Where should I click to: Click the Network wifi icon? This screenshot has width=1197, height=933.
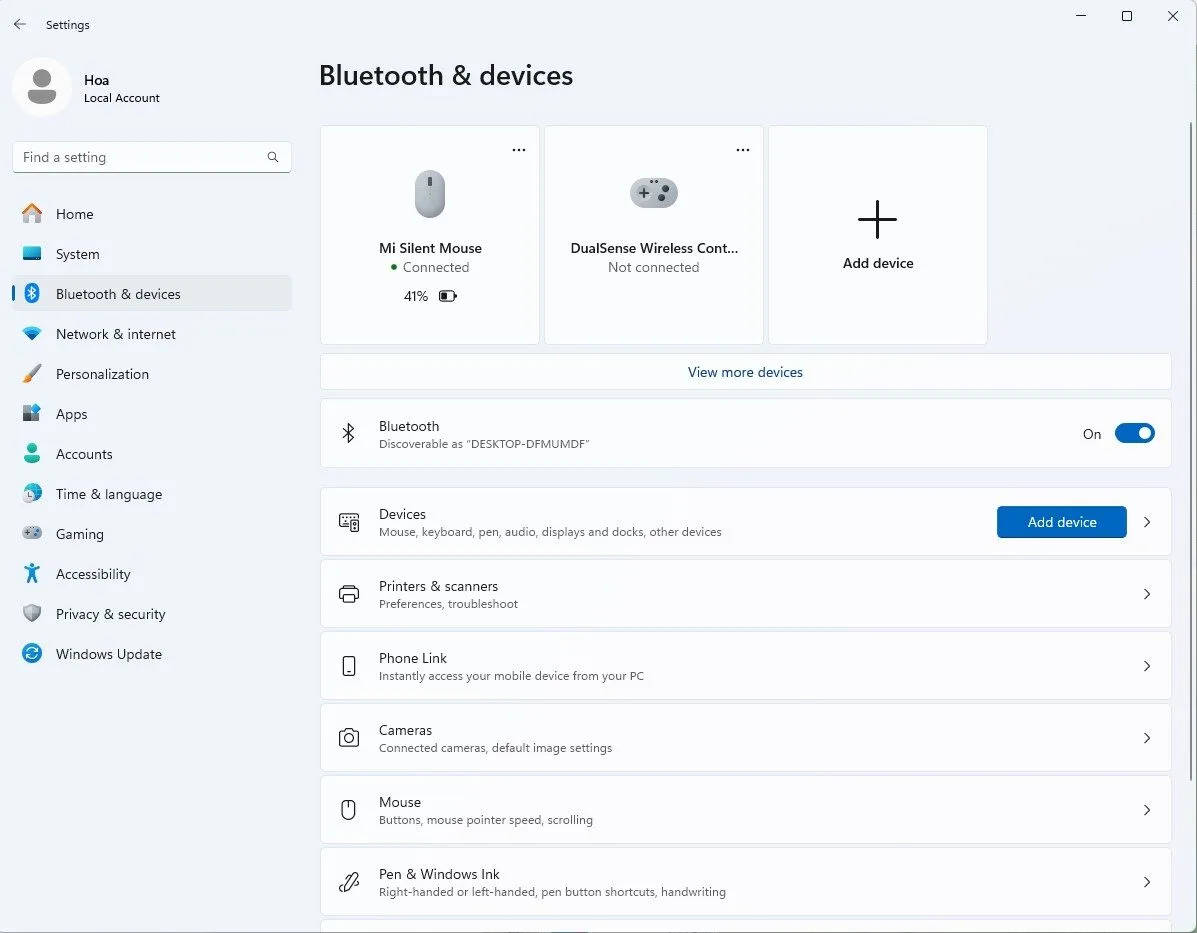click(x=32, y=334)
